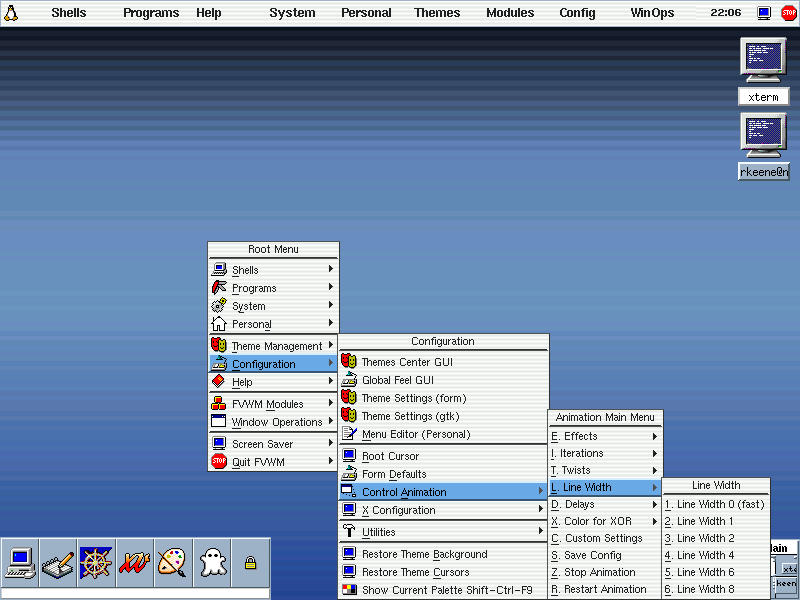Viewport: 800px width, 600px height.
Task: Expand the Screen Saver submenu arrow
Action: pyautogui.click(x=331, y=443)
